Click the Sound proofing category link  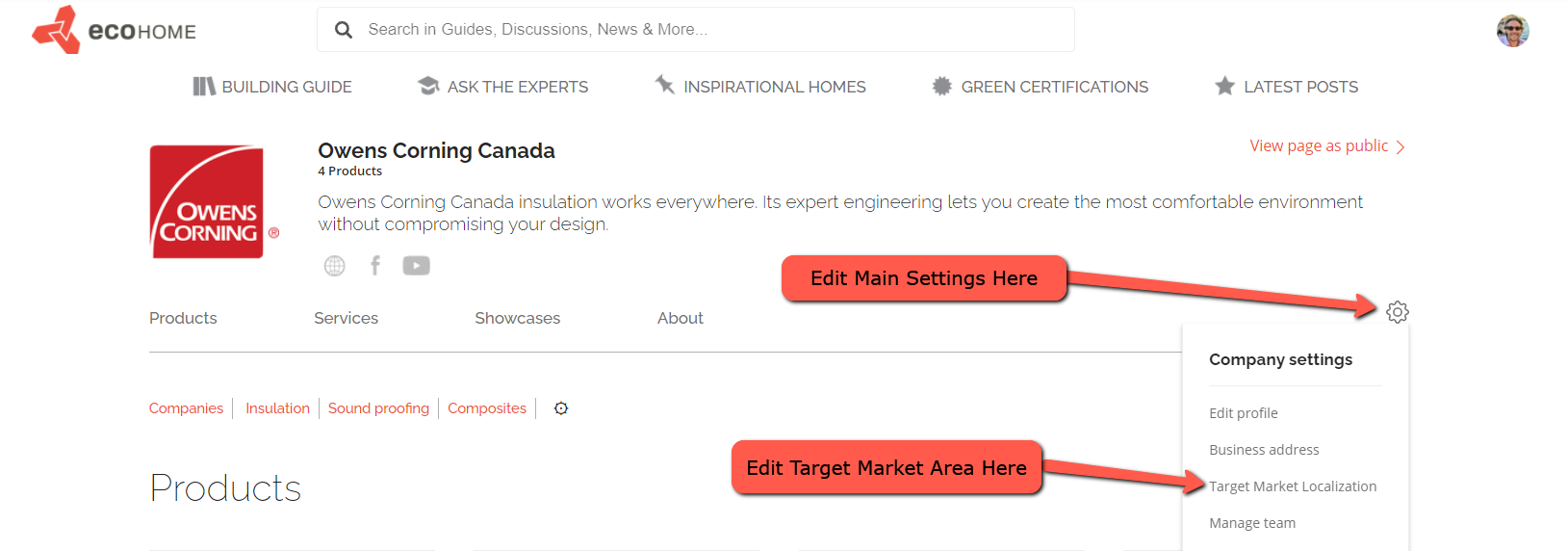pyautogui.click(x=378, y=408)
